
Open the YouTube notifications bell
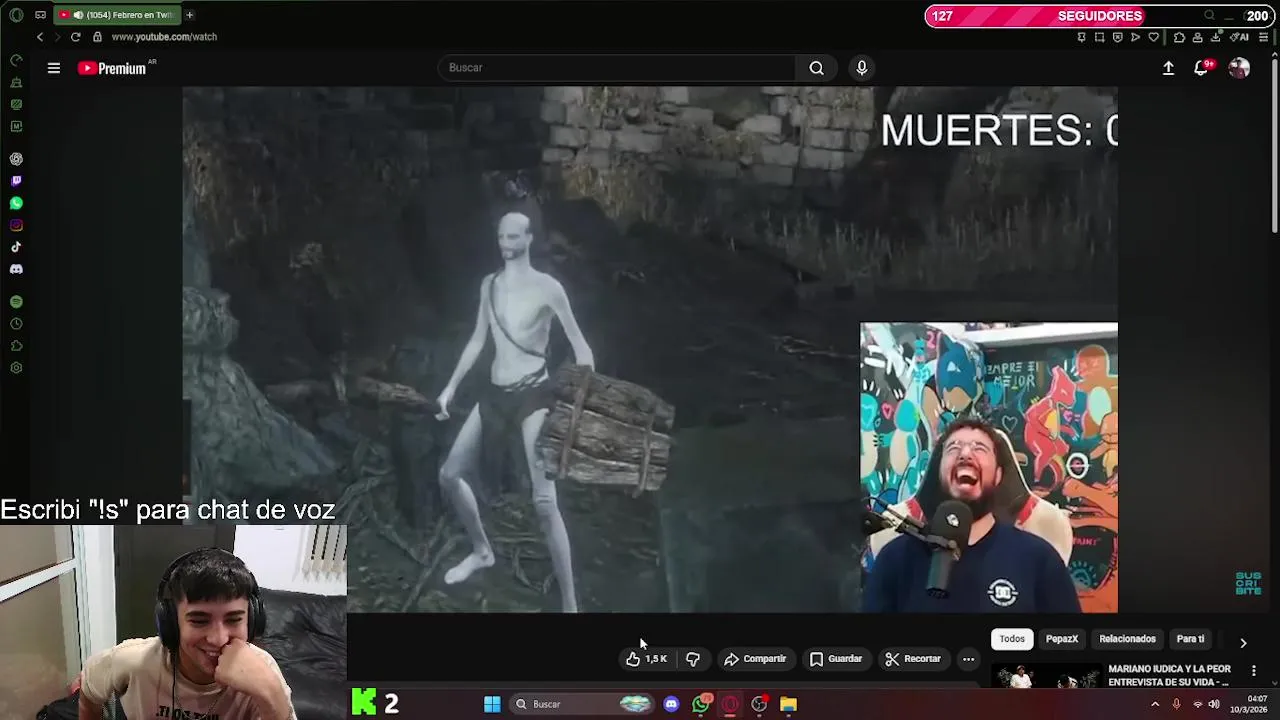(x=1201, y=68)
